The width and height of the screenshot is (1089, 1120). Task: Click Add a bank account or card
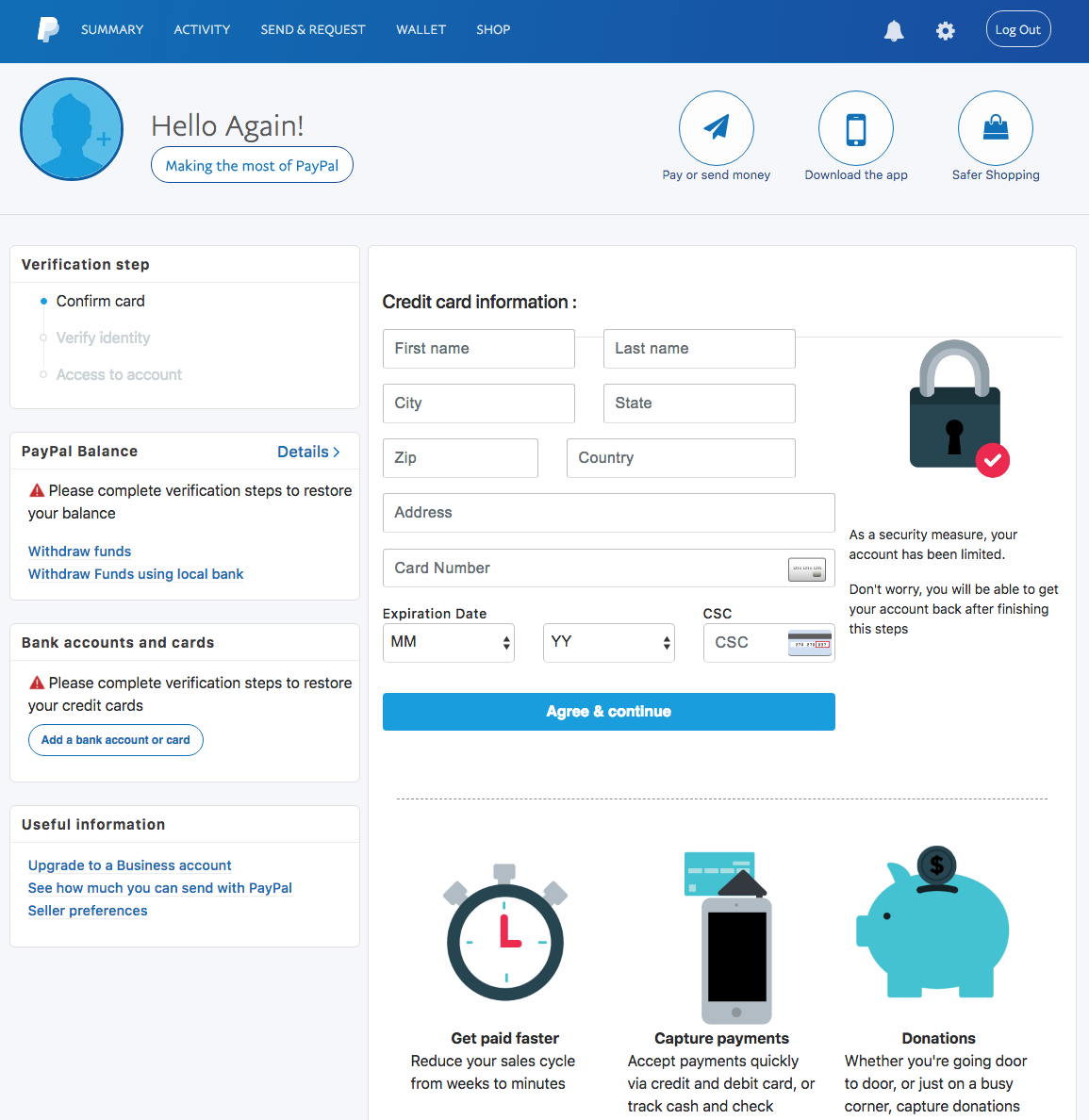(116, 740)
